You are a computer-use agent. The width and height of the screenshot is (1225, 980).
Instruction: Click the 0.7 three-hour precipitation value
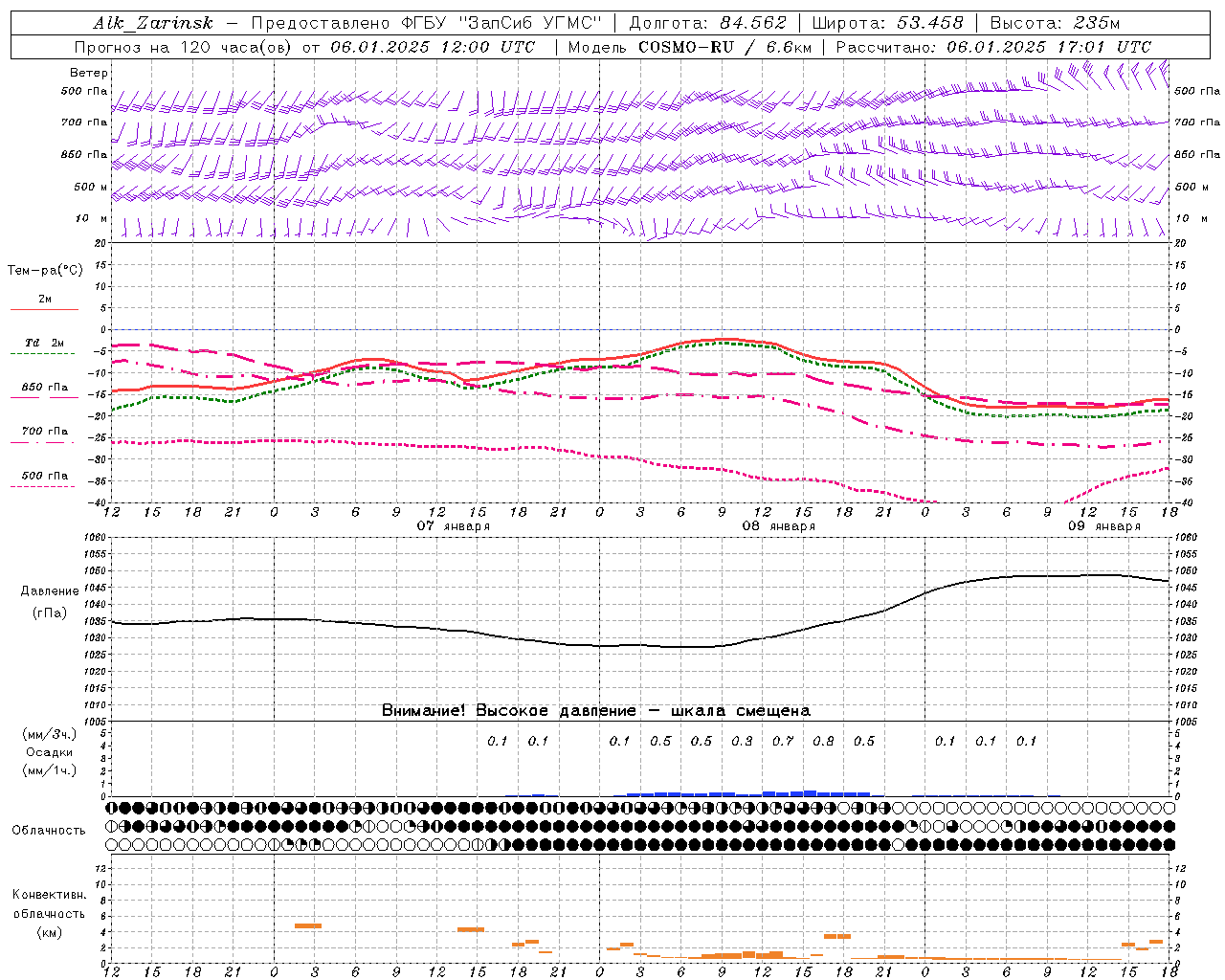point(783,741)
